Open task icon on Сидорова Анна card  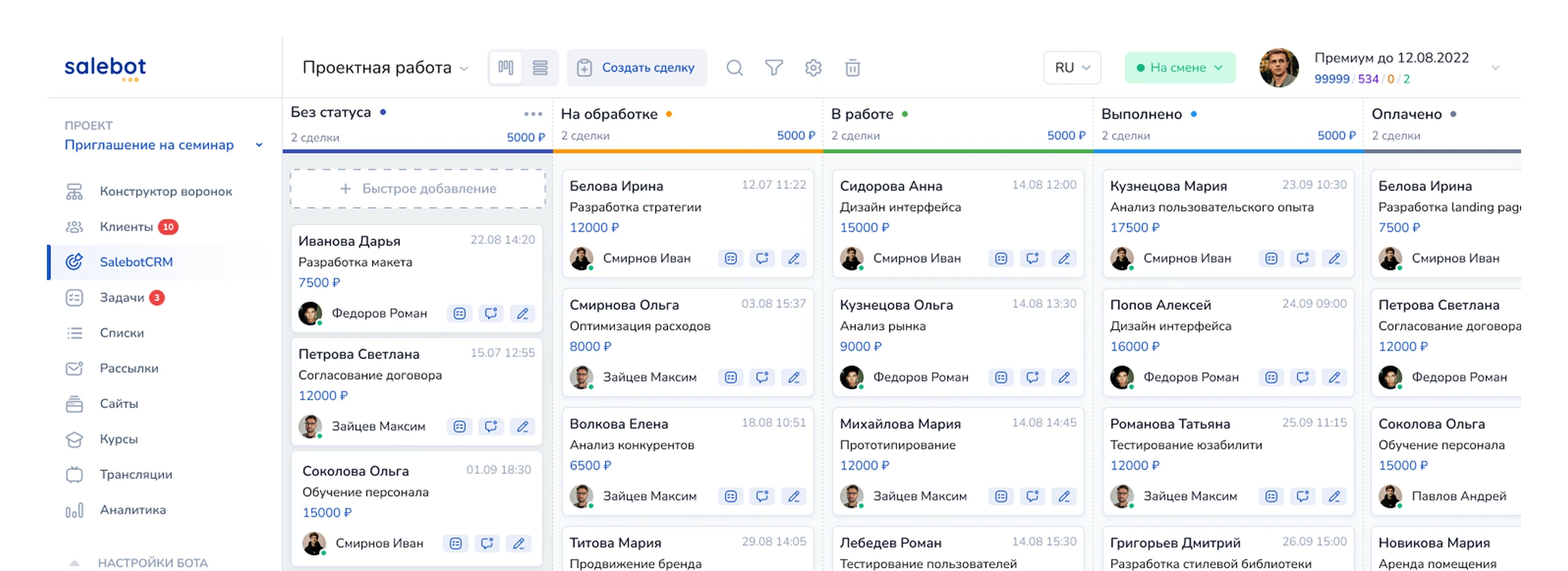1001,259
